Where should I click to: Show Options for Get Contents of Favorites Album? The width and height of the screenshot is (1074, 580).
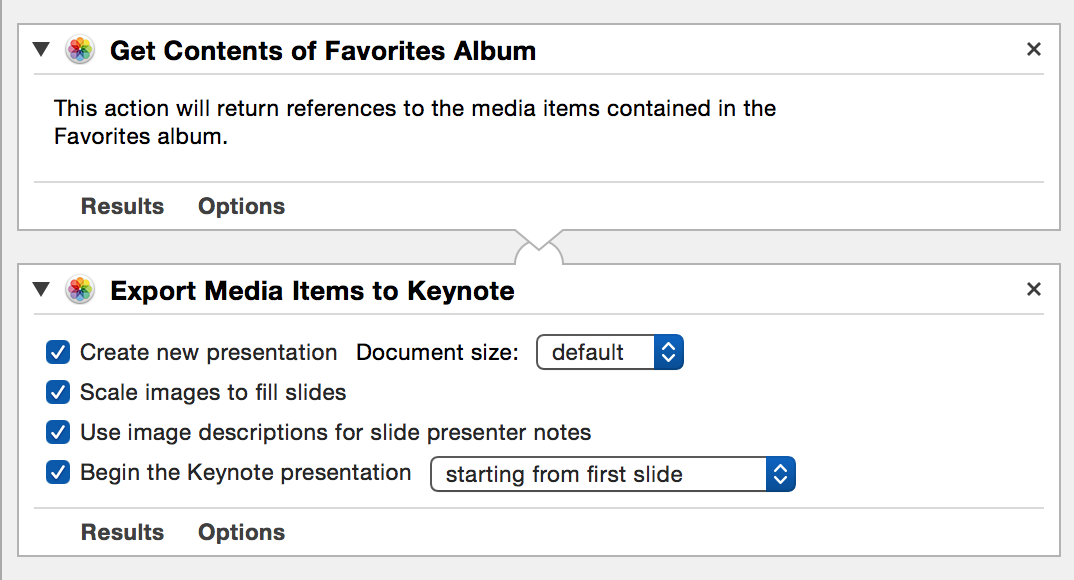click(x=241, y=206)
